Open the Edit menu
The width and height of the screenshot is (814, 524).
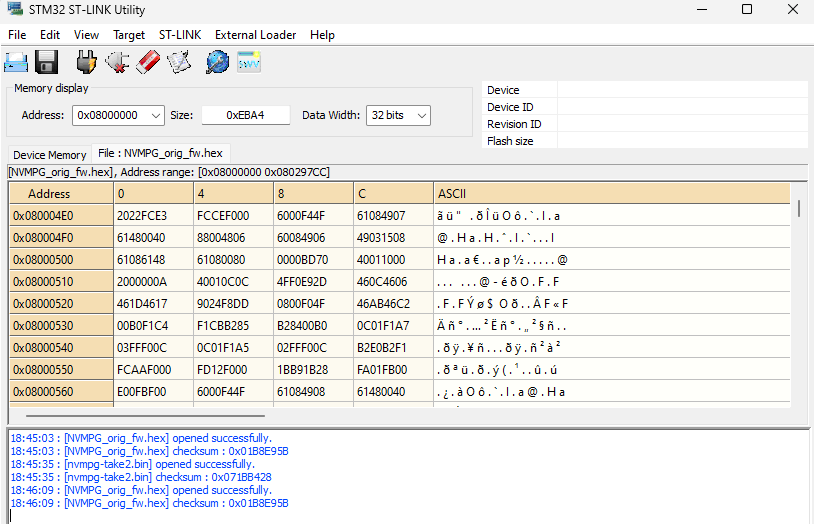click(50, 35)
